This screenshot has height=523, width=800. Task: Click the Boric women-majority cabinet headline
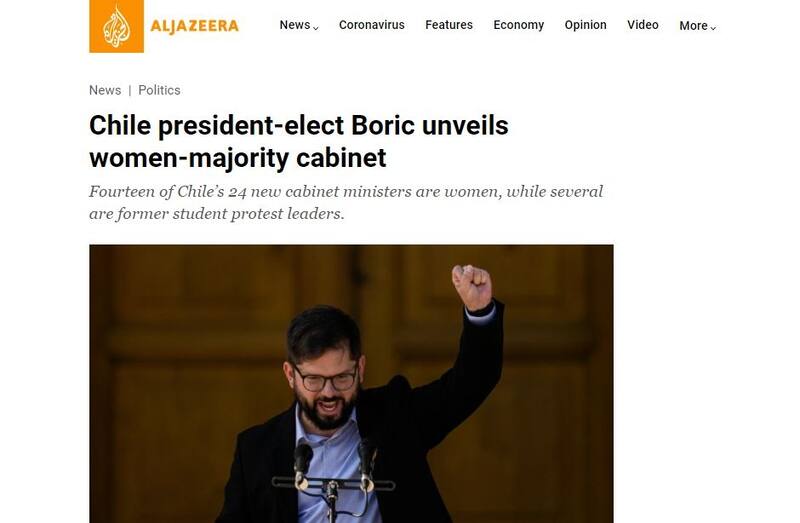[298, 141]
